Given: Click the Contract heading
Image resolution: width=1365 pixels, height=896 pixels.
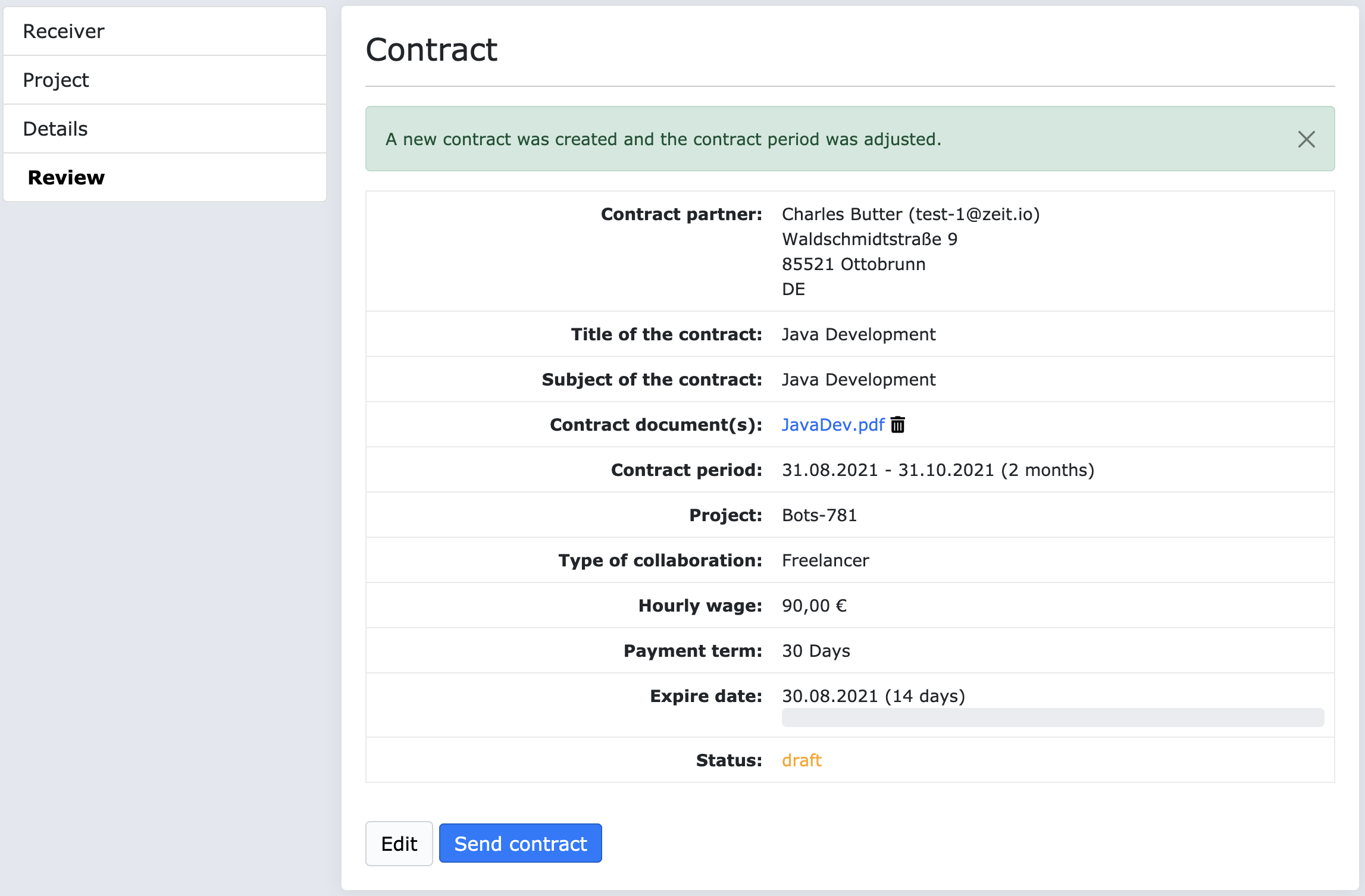Looking at the screenshot, I should click(x=431, y=49).
